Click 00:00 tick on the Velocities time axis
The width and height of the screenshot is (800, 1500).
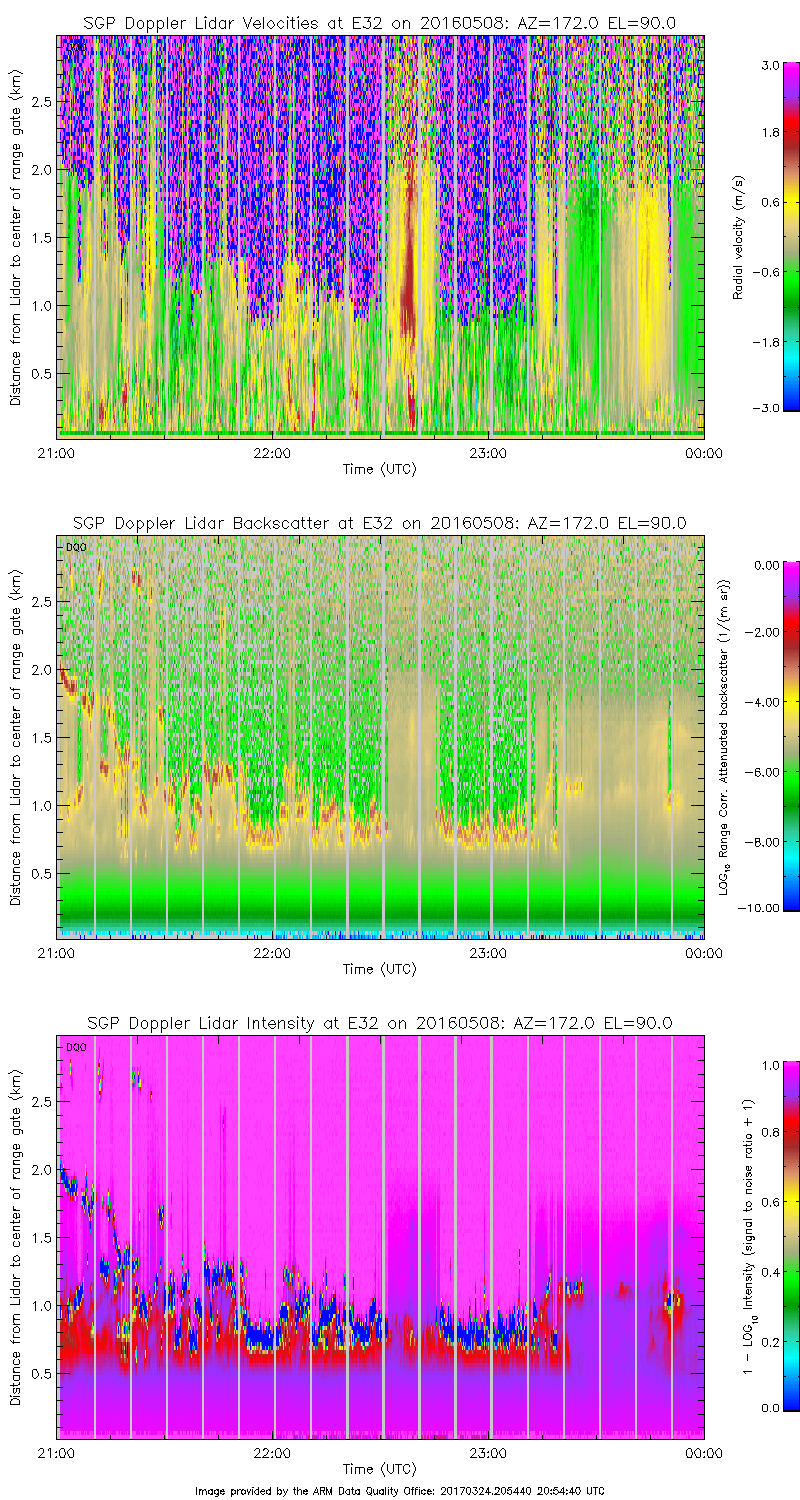click(704, 452)
